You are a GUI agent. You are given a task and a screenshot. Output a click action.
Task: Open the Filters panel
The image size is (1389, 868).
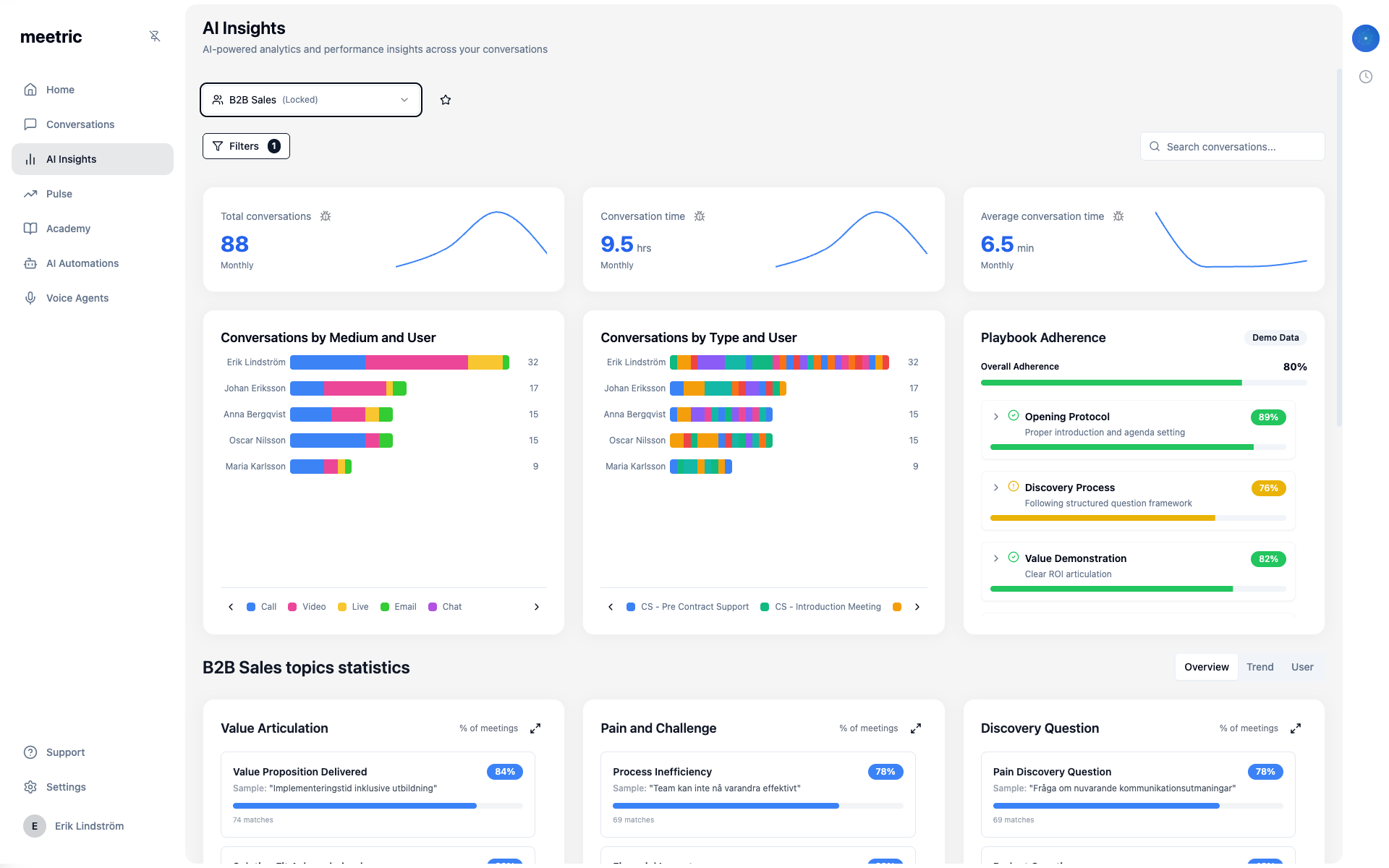click(246, 146)
